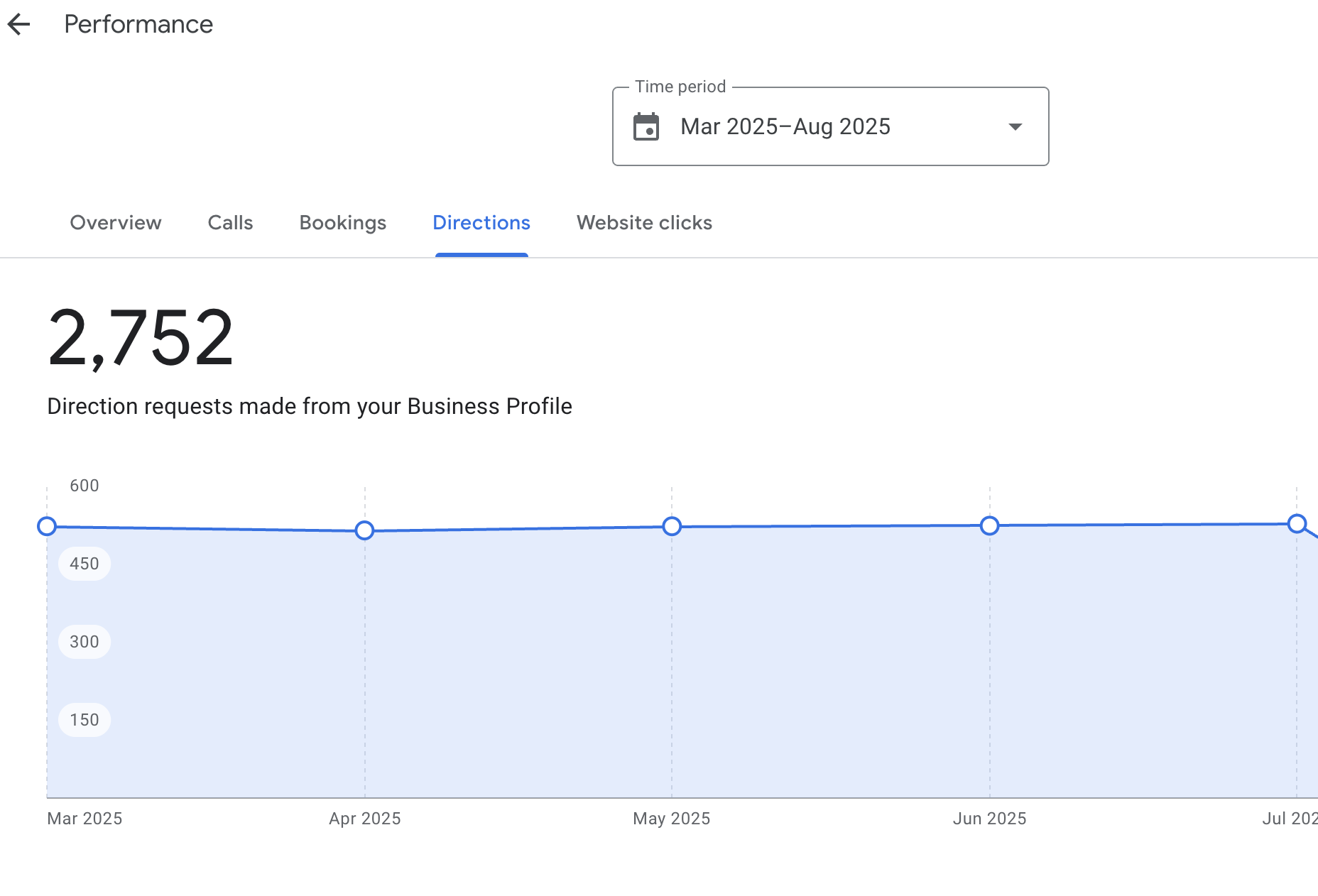Click the May 2025 x-axis label
Image resolution: width=1318 pixels, height=896 pixels.
[x=671, y=819]
